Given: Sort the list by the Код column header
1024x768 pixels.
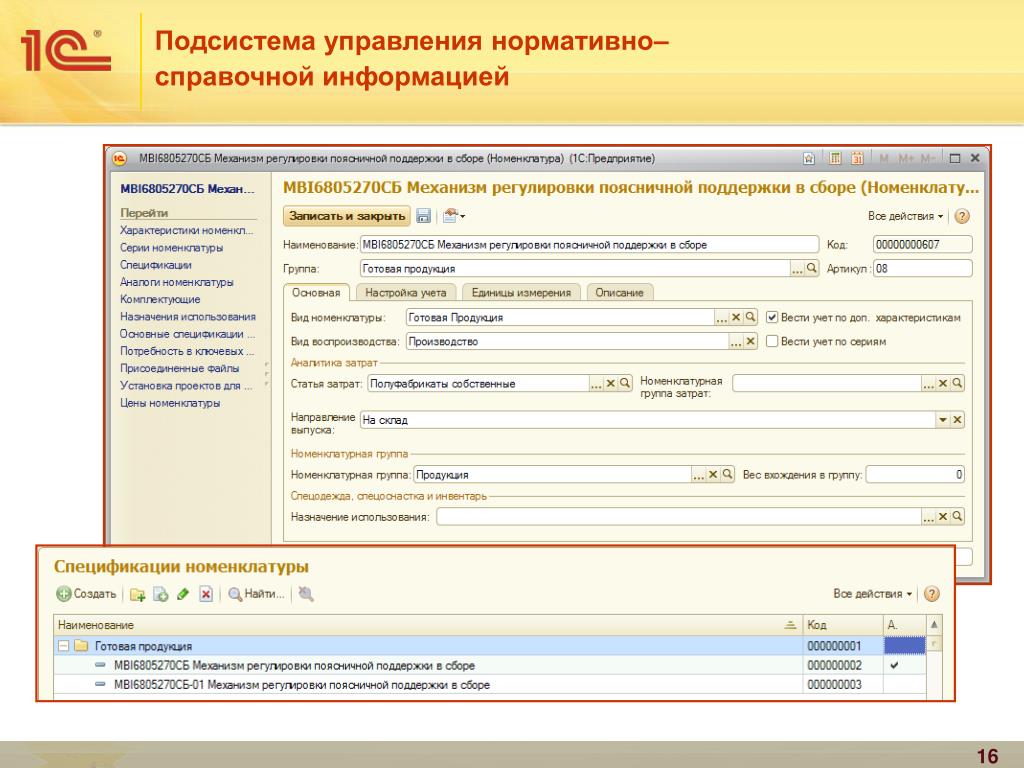Looking at the screenshot, I should click(842, 625).
